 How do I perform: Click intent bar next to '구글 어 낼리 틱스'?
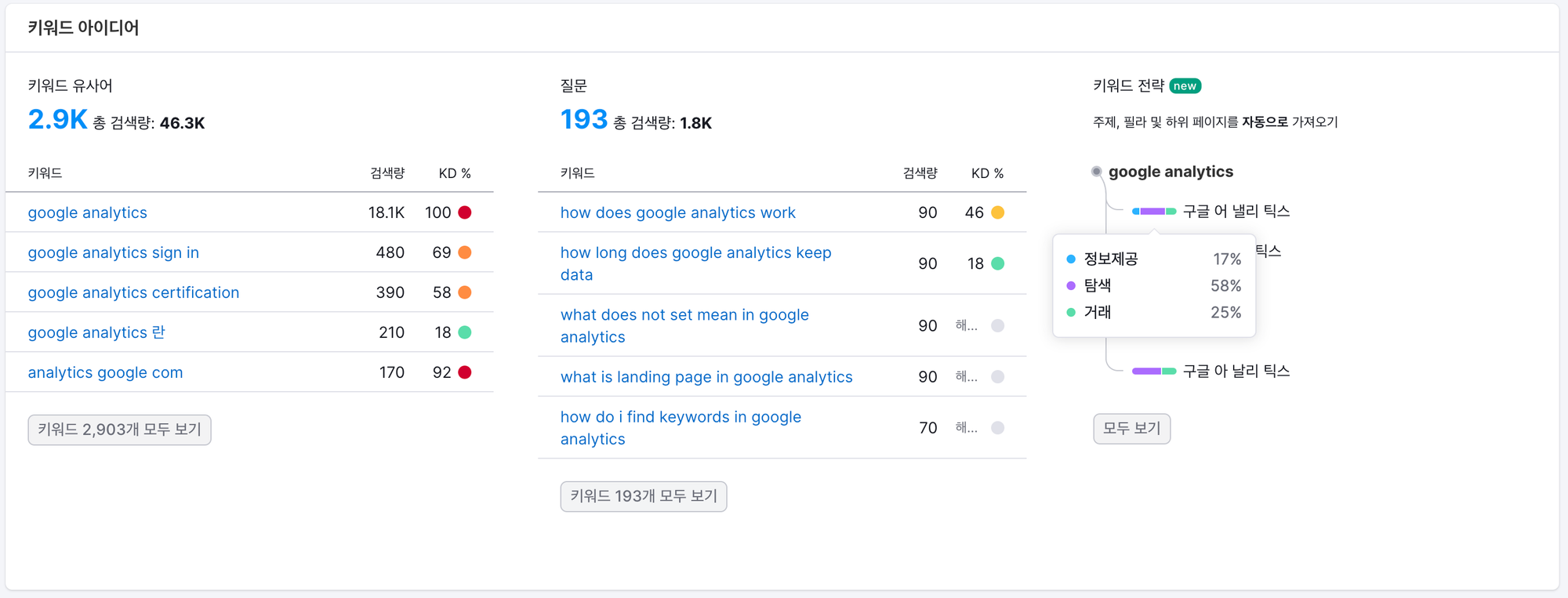click(x=1154, y=211)
